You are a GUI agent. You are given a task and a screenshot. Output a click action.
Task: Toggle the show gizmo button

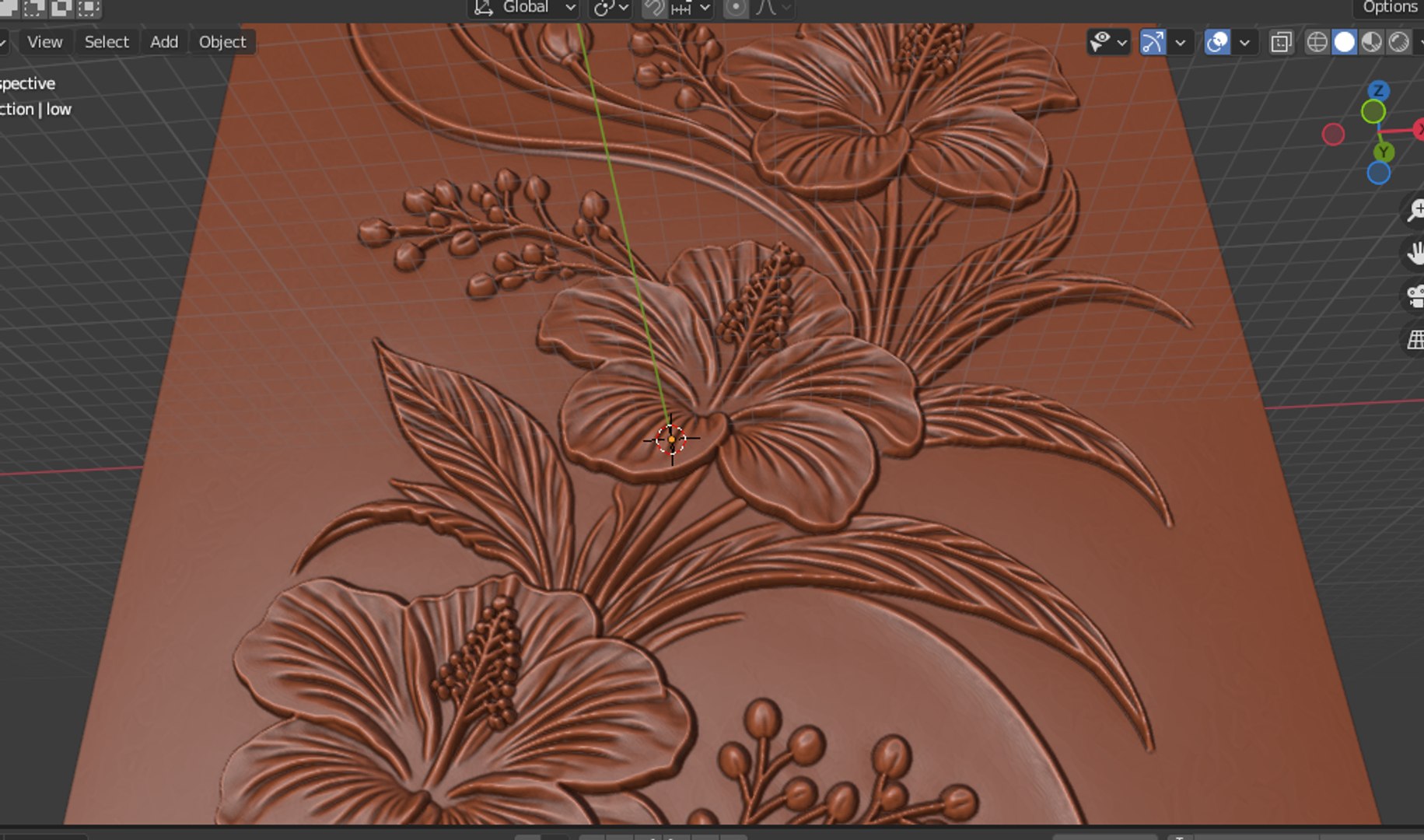click(1153, 42)
